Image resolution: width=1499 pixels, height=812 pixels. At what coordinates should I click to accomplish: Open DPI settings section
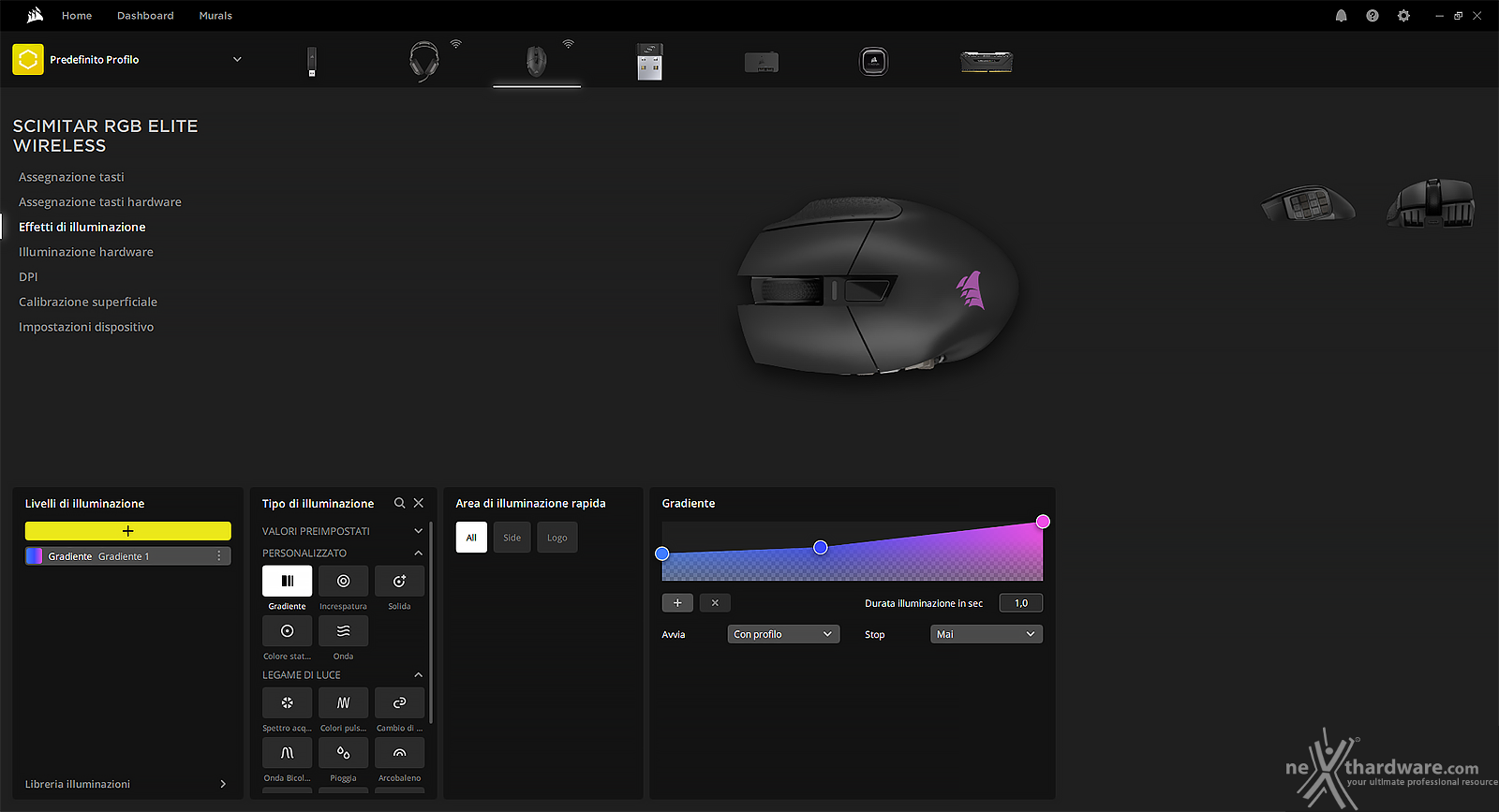(x=28, y=277)
